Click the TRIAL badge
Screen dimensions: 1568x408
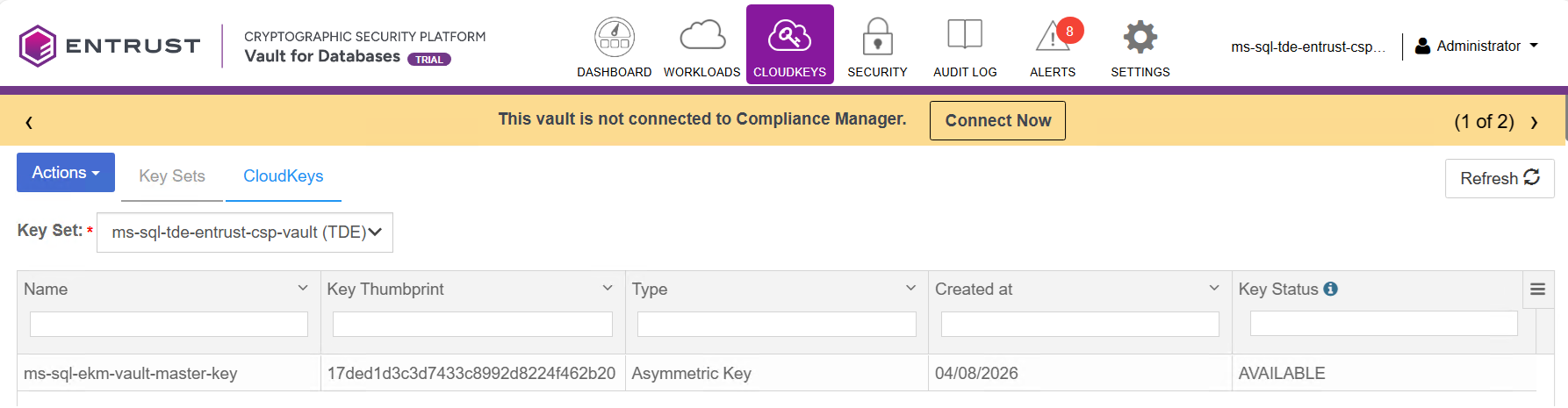pos(429,60)
